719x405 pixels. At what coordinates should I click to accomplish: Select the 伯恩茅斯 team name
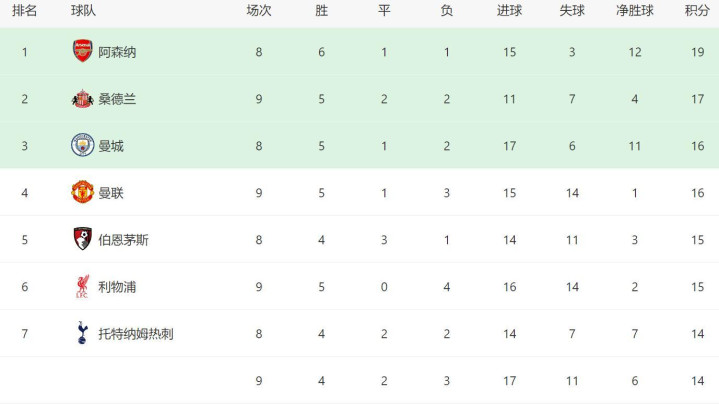(124, 240)
